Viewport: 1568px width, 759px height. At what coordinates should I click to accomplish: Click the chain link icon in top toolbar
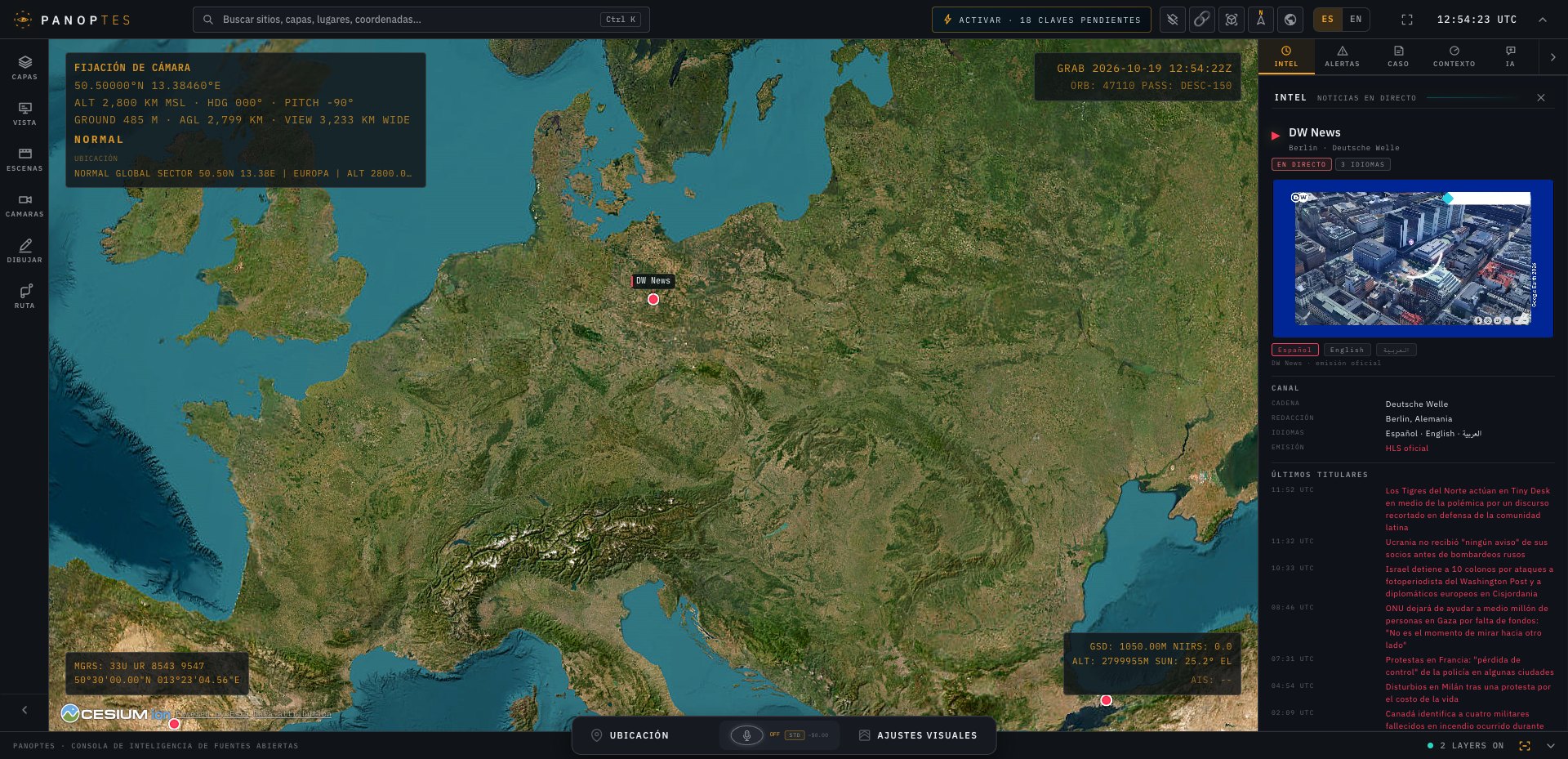[x=1202, y=20]
